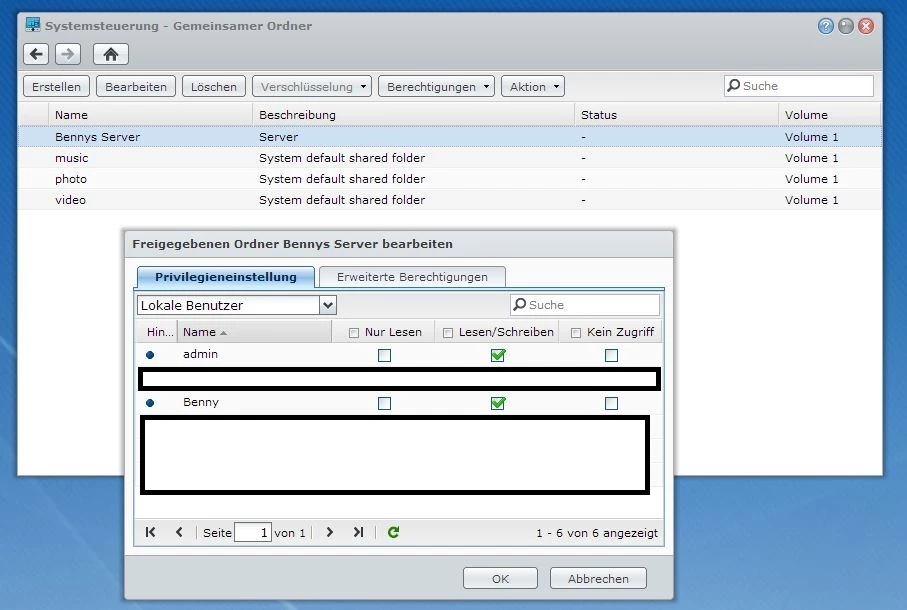Focus the dialog Suche search field

click(x=585, y=305)
